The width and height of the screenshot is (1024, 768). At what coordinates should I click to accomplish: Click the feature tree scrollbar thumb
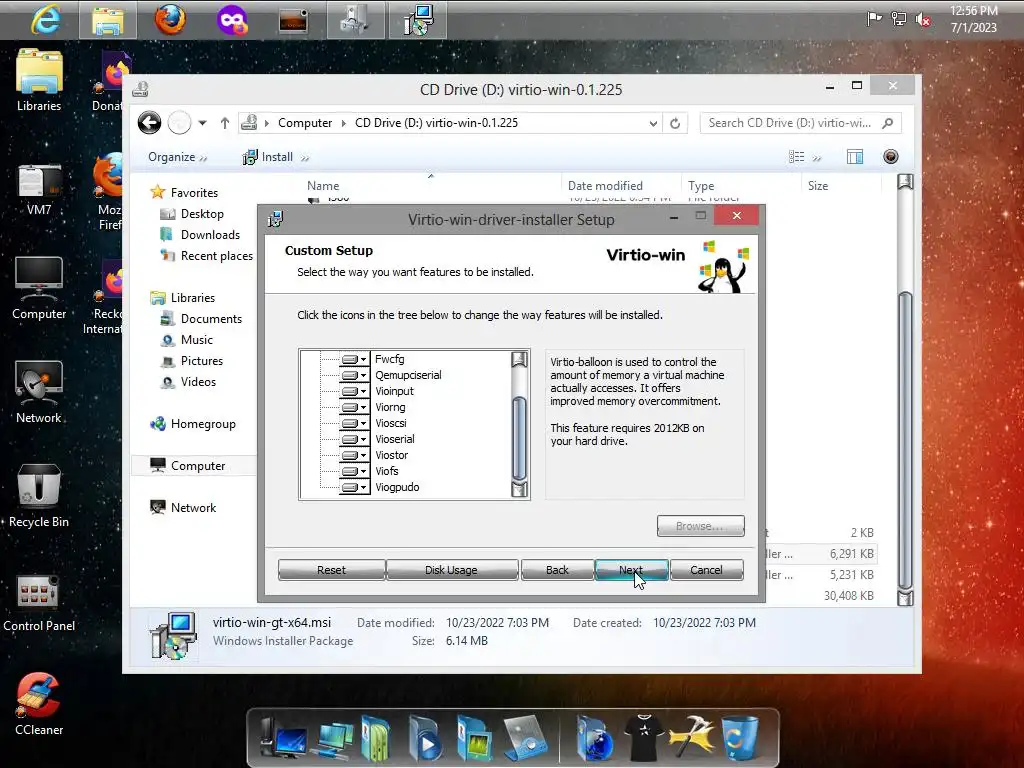click(519, 438)
